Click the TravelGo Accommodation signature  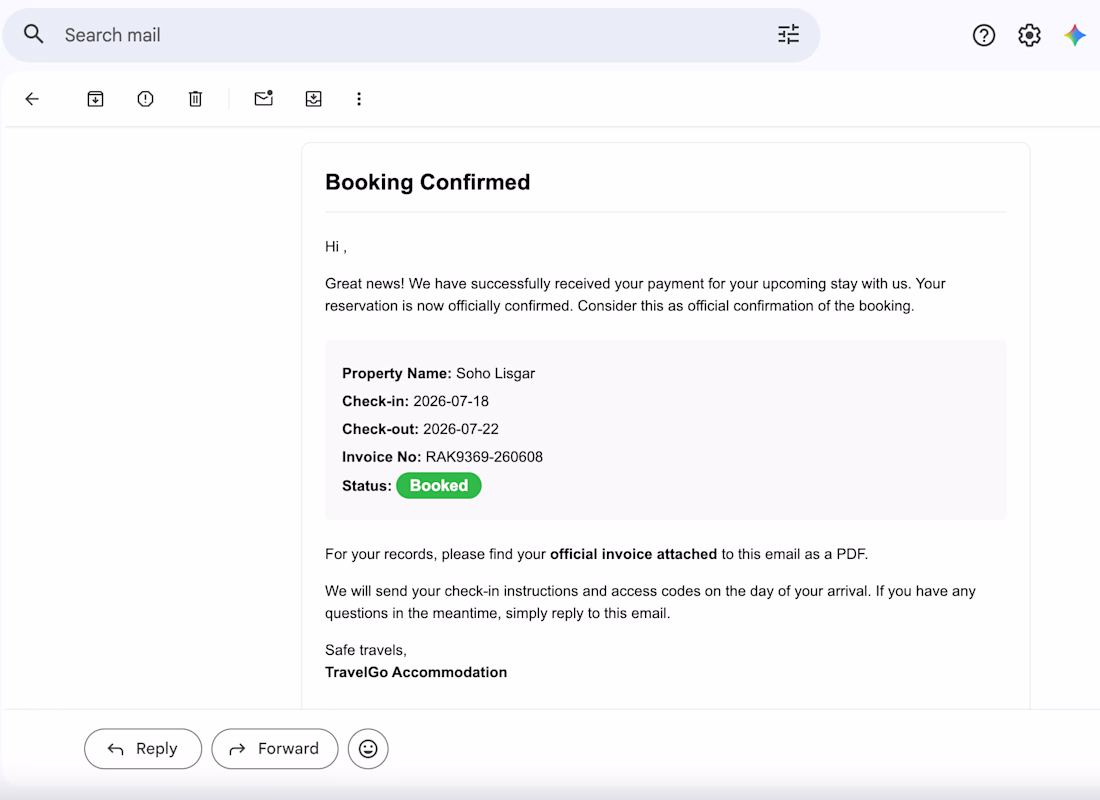[416, 672]
